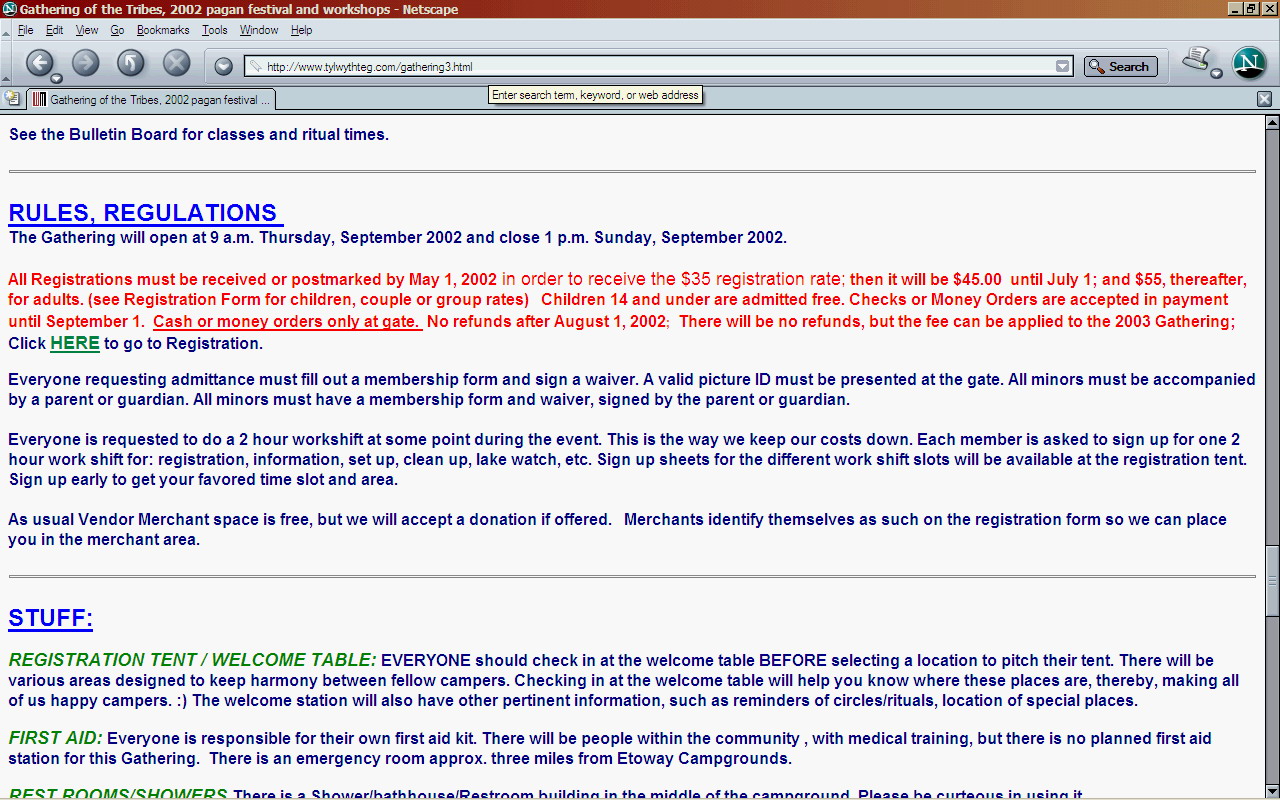Open the Tools menu
The image size is (1280, 800).
point(214,30)
